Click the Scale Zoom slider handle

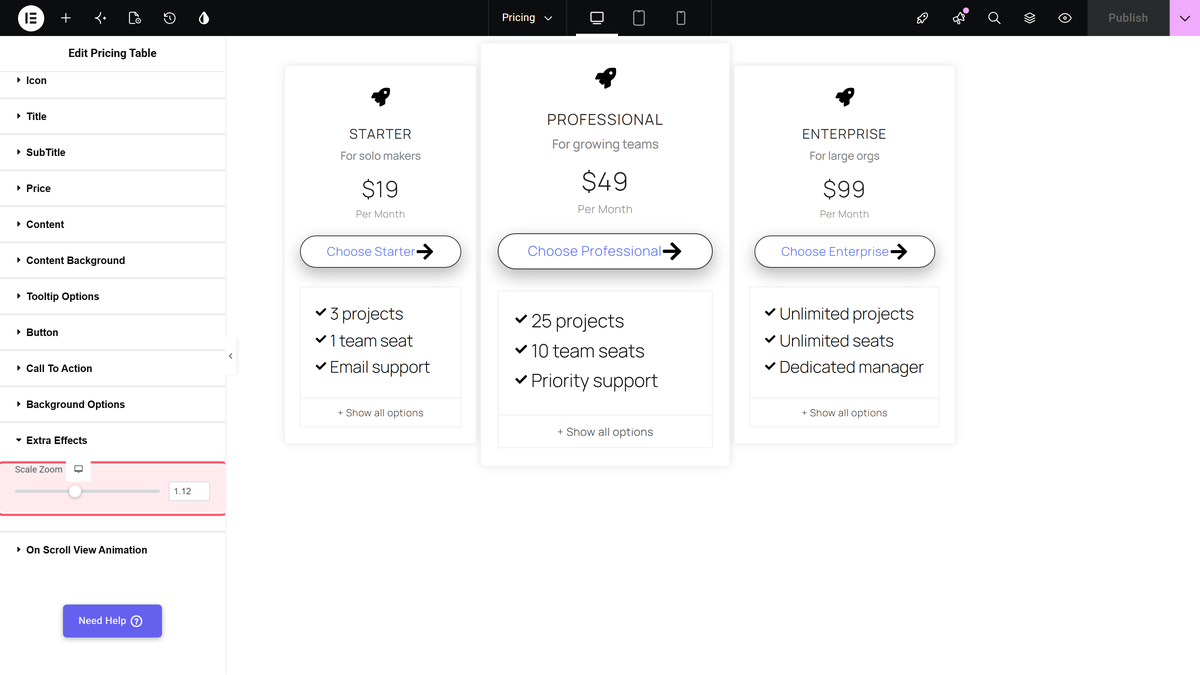coord(75,491)
